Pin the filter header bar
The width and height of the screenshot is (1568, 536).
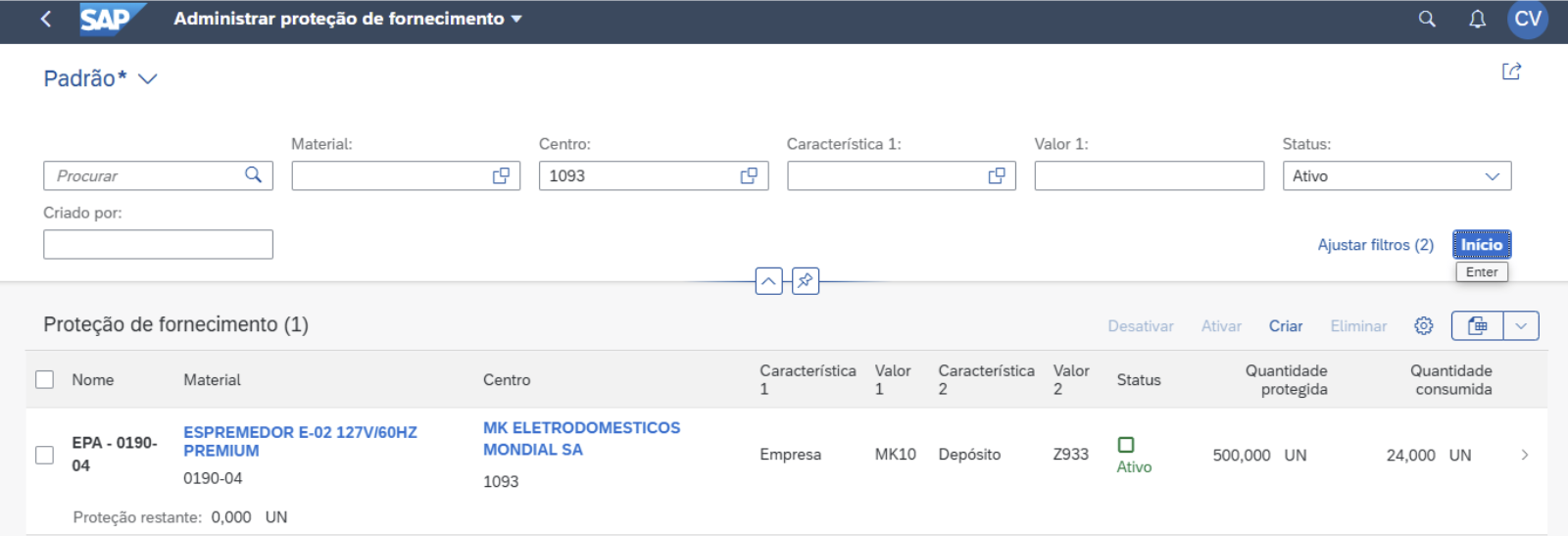click(x=805, y=281)
